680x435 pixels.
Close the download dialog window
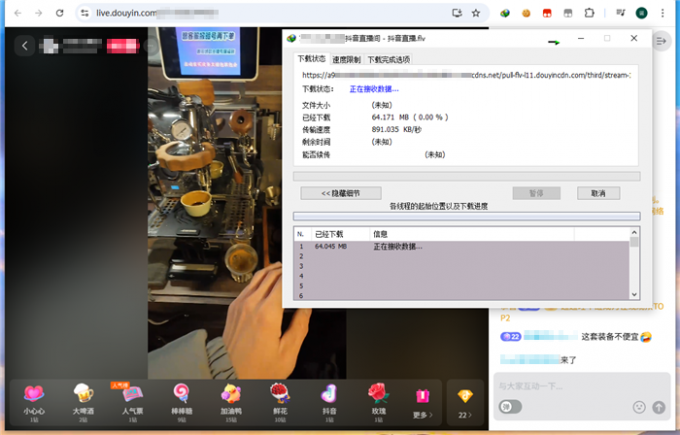coord(634,38)
